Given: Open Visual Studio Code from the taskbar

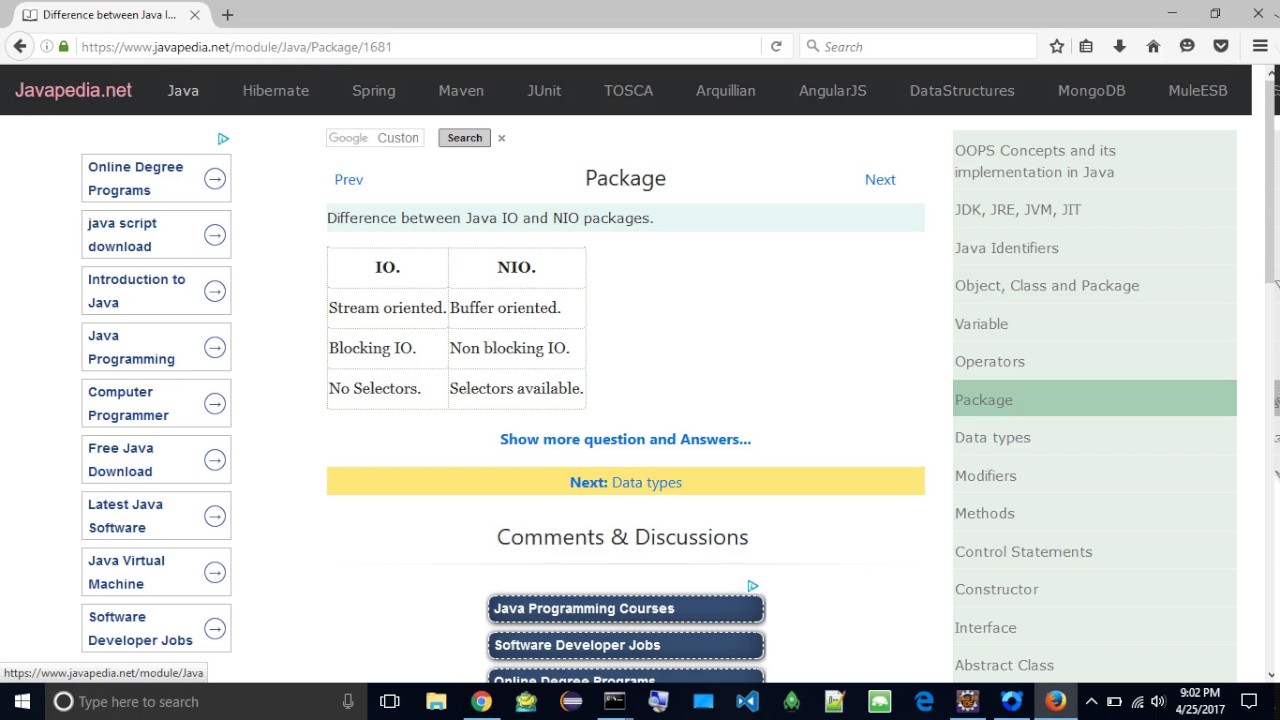Looking at the screenshot, I should [747, 702].
